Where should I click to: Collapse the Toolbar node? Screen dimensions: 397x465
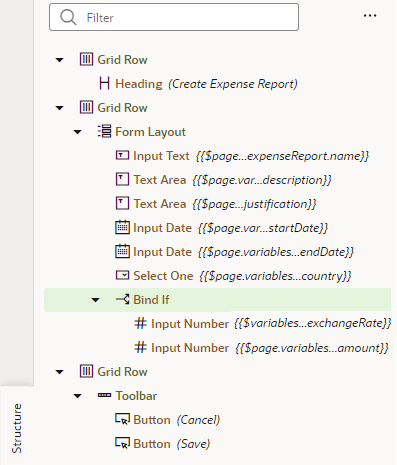click(78, 396)
